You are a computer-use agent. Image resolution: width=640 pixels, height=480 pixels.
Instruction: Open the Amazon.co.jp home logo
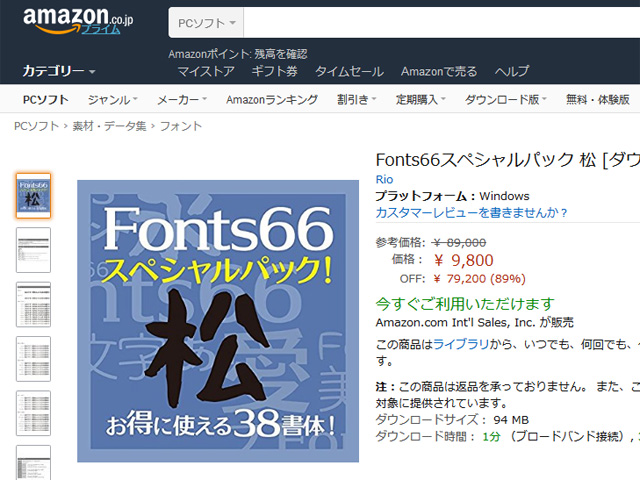click(x=78, y=20)
